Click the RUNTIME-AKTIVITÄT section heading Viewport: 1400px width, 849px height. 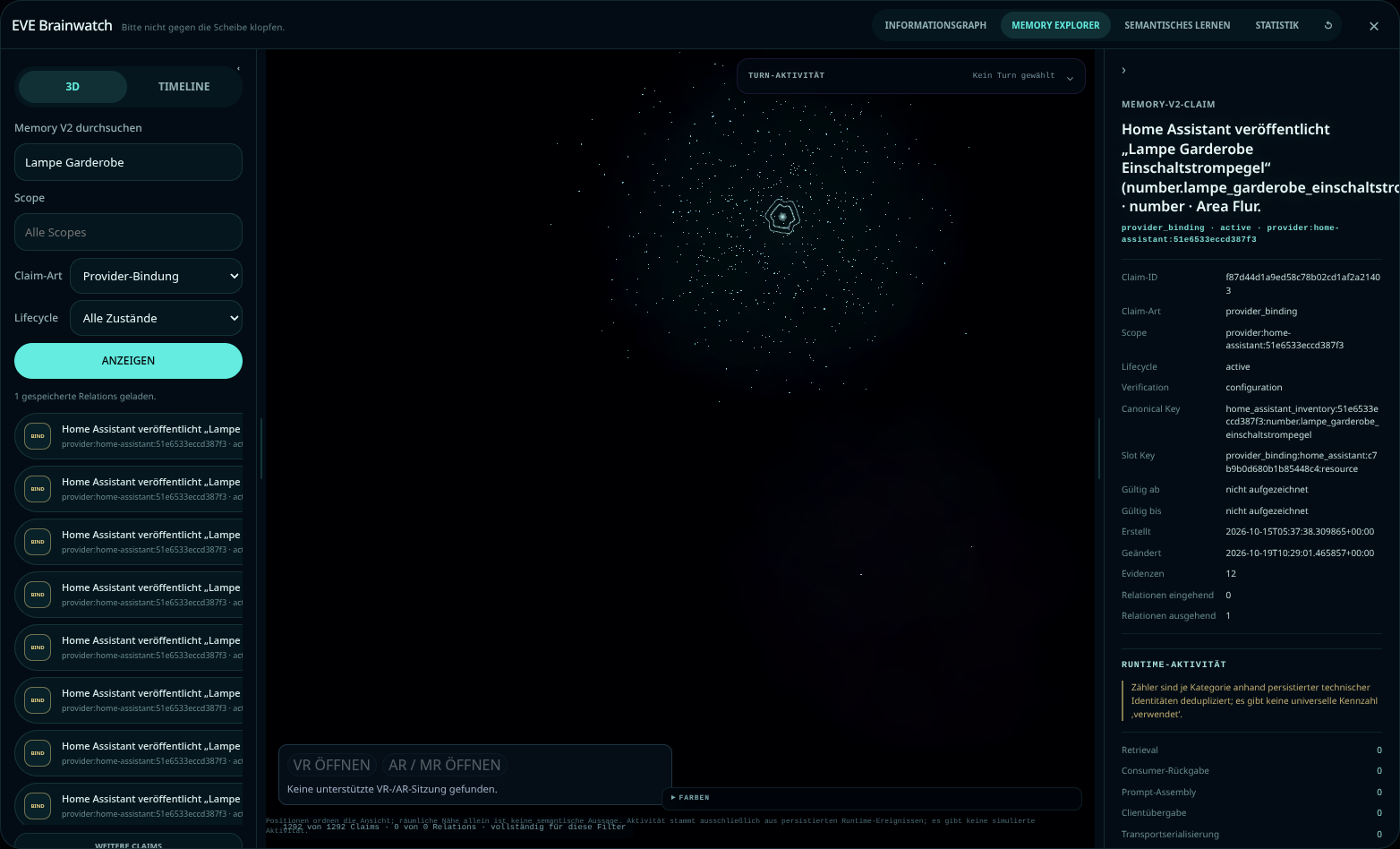(1174, 665)
